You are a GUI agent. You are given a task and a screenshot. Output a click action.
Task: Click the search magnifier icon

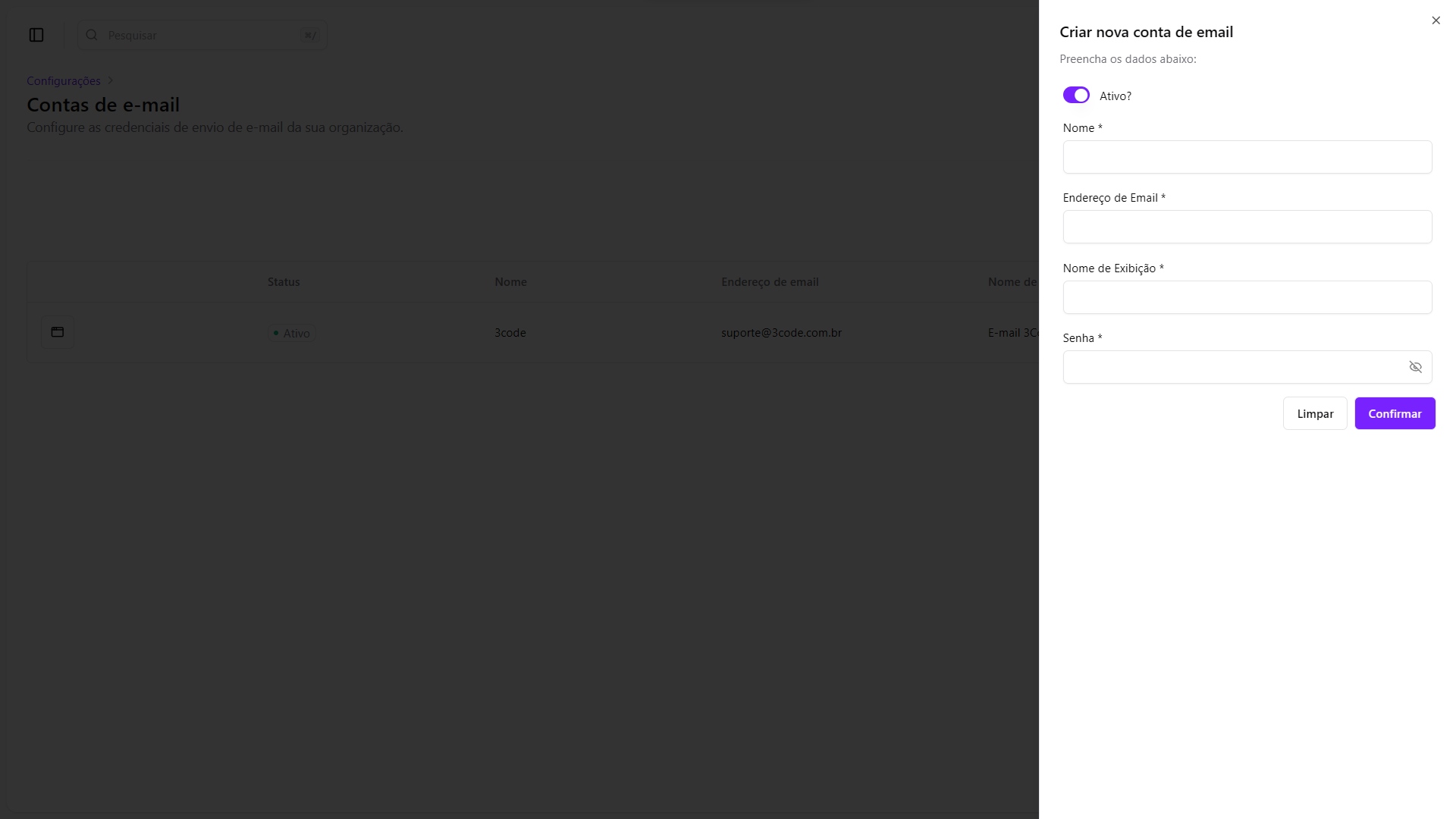point(92,35)
